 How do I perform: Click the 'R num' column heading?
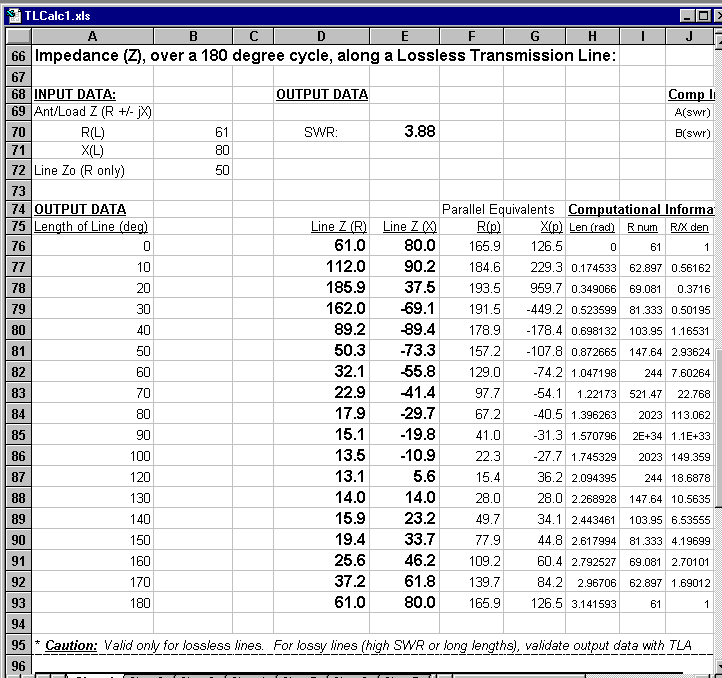(x=642, y=227)
